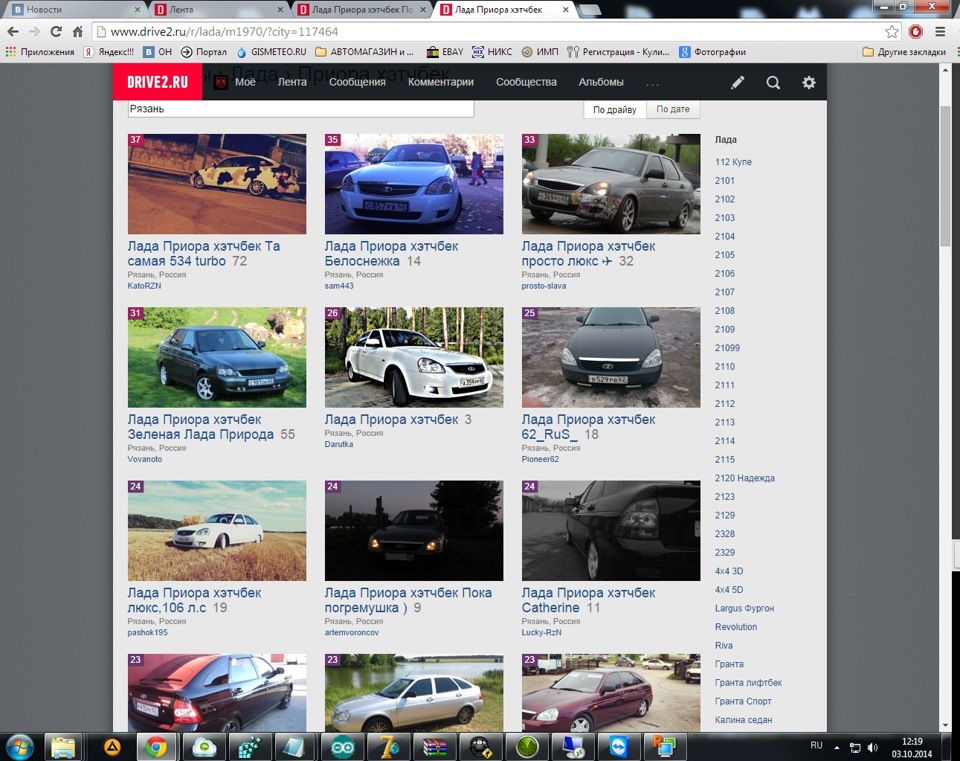Open the Альбомы menu item

[601, 82]
